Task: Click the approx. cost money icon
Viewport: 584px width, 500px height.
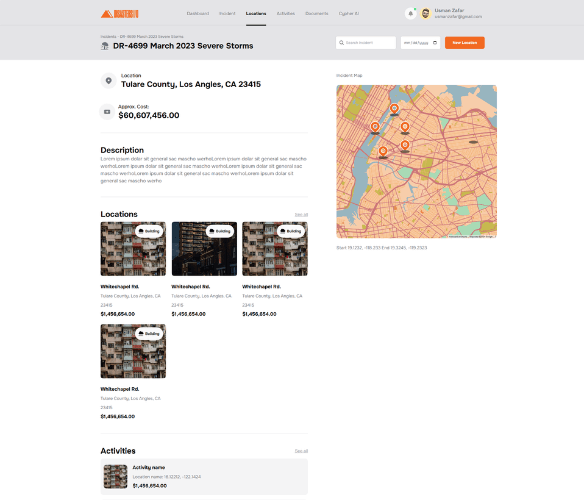Action: point(107,112)
